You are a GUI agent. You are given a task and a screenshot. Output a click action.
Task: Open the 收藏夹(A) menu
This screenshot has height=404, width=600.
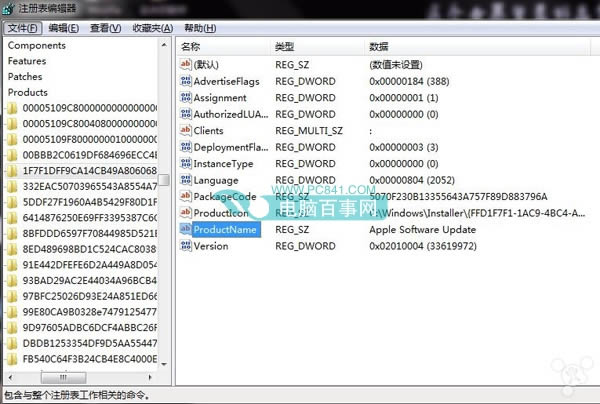[152, 28]
